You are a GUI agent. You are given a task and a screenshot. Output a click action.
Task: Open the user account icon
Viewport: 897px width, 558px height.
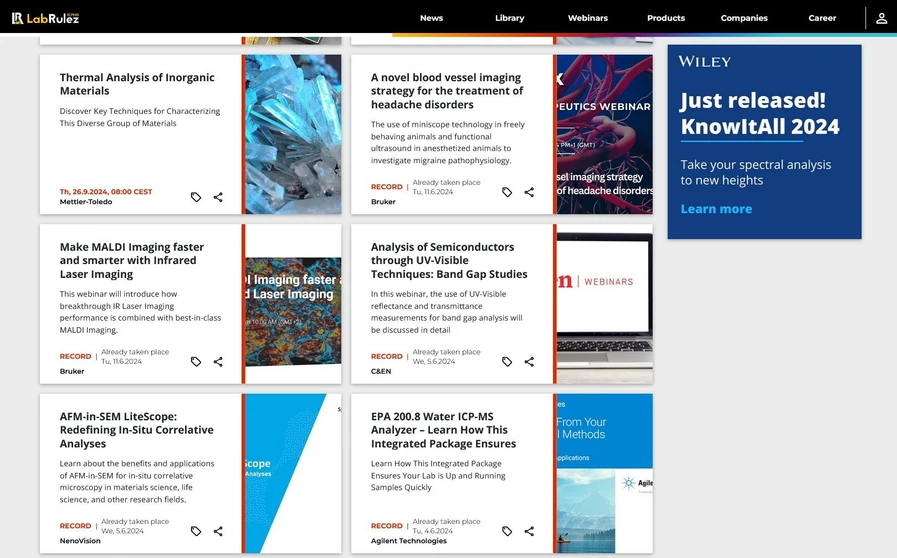(x=882, y=18)
